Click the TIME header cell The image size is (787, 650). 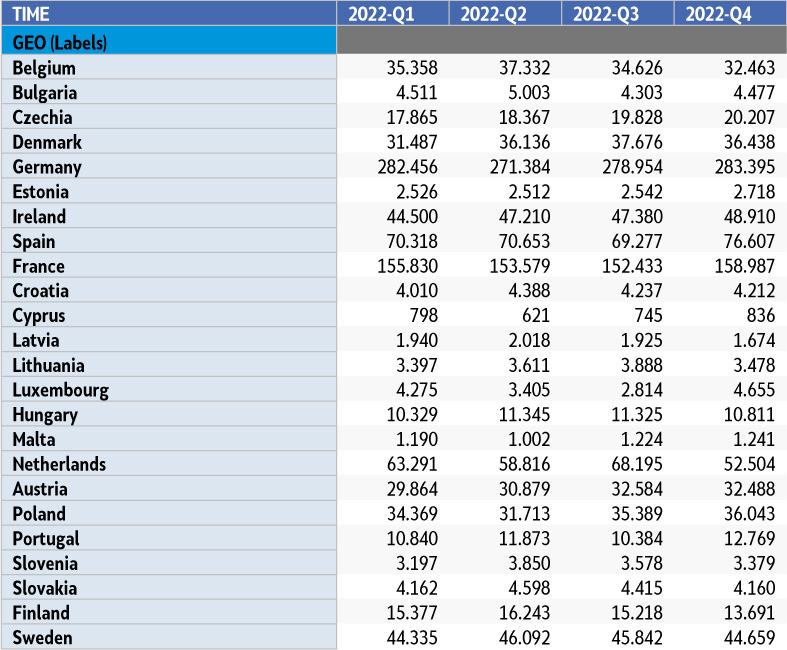pyautogui.click(x=168, y=14)
